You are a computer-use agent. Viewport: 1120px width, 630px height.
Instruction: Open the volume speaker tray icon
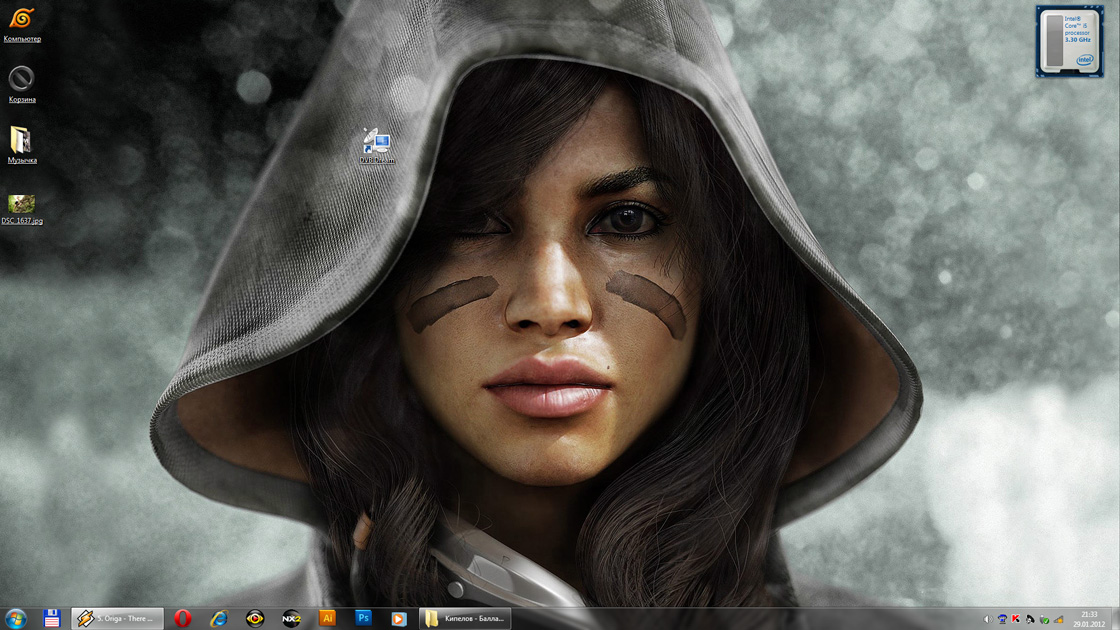987,620
